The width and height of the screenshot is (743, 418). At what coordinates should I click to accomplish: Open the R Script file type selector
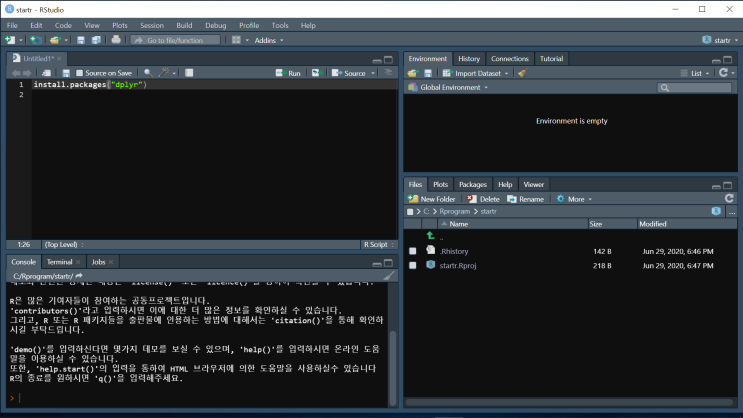378,245
